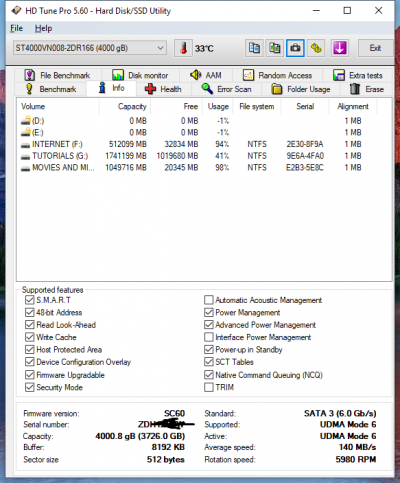Click the thermometer temperature icon
The width and height of the screenshot is (400, 483).
point(183,48)
